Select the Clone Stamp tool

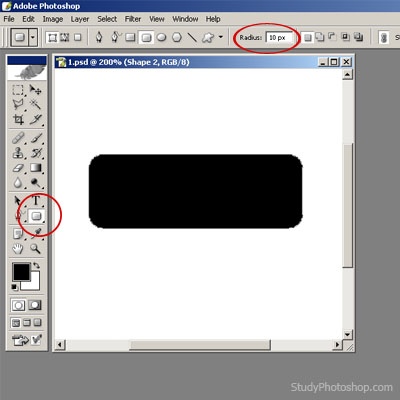pos(18,153)
